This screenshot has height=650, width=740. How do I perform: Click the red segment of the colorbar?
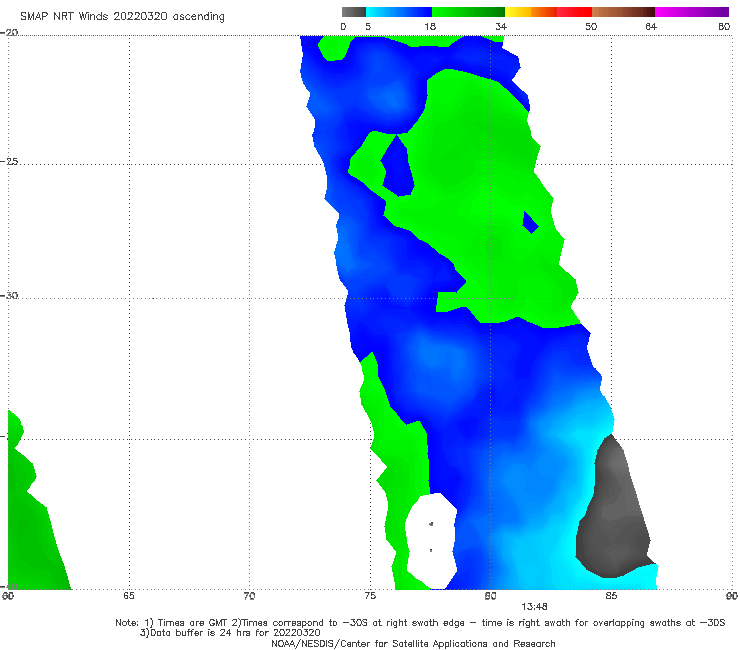point(574,12)
